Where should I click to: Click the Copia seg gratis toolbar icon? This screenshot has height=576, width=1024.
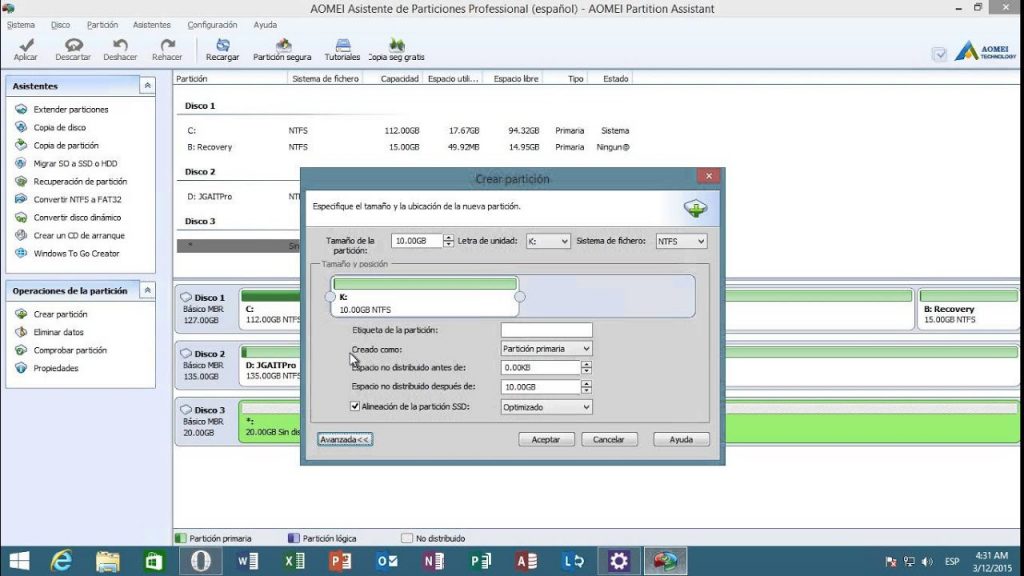(x=395, y=46)
